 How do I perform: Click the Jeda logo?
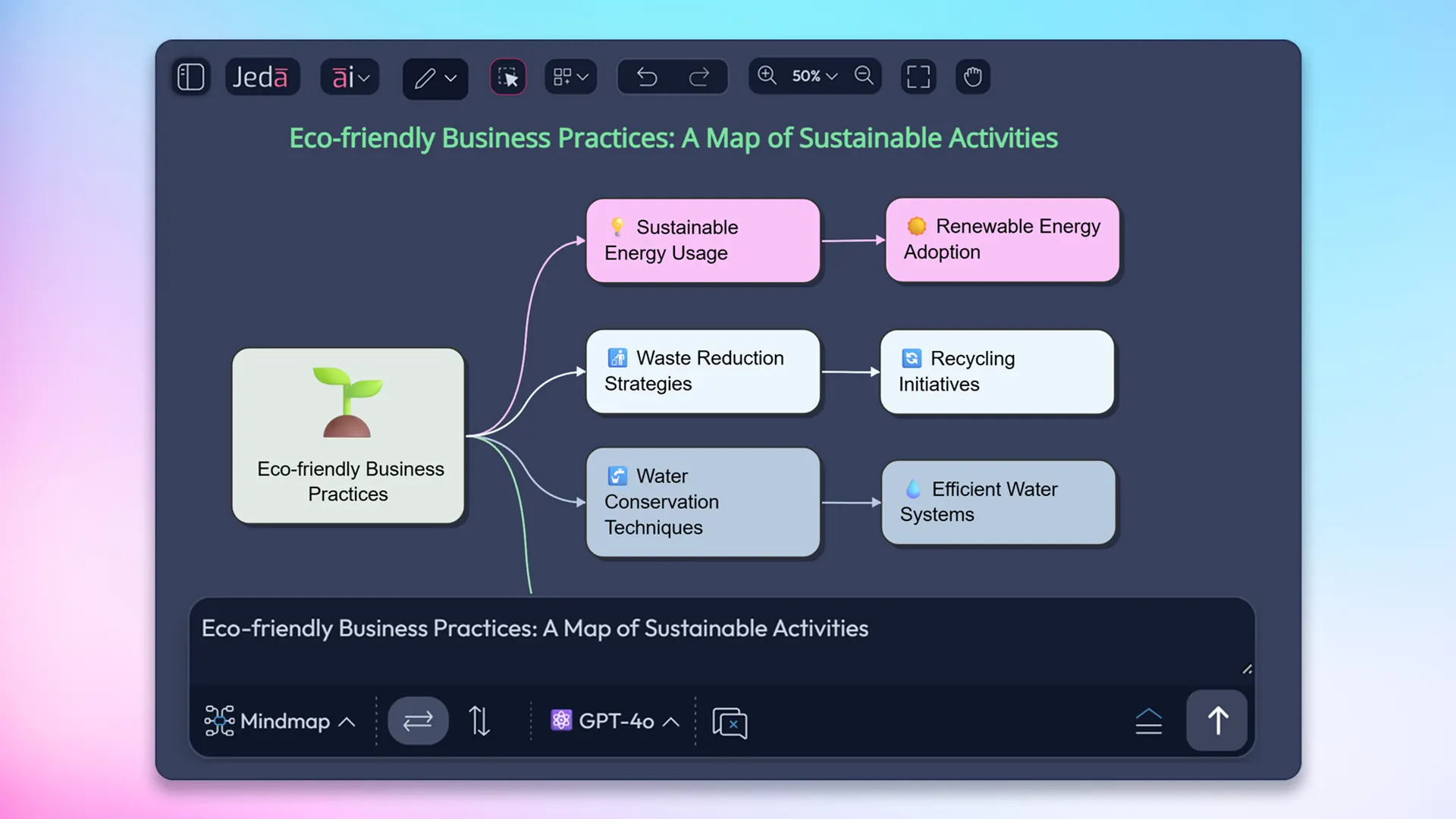pos(262,77)
